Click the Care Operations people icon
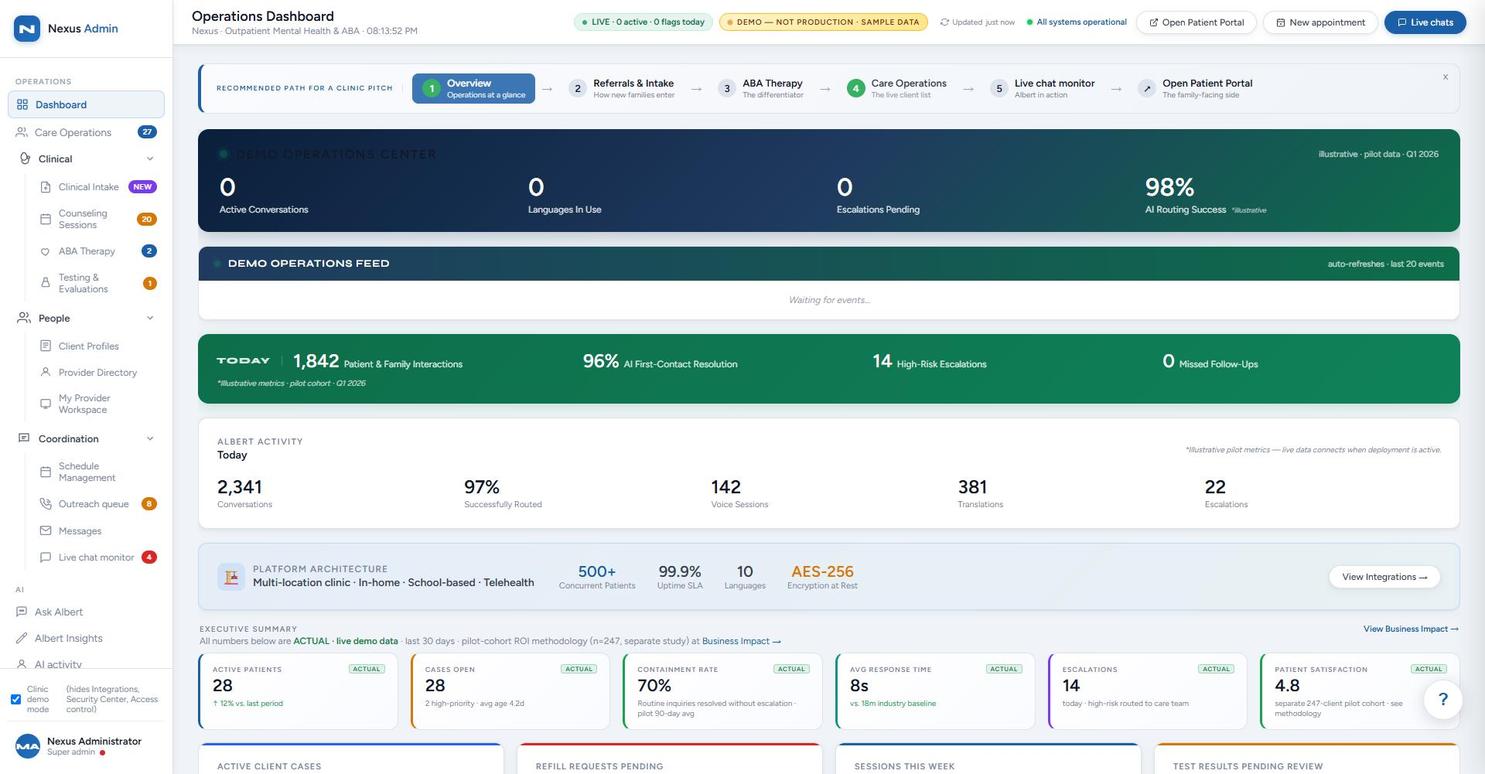 tap(22, 132)
